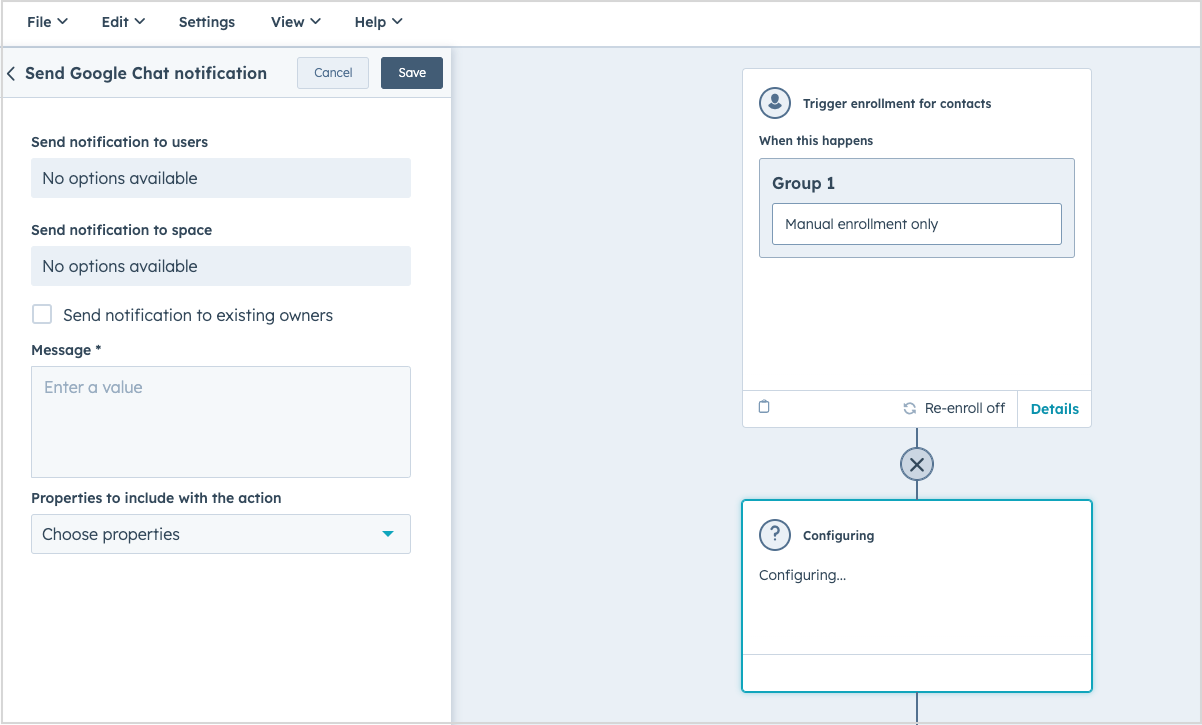Click the clipboard icon in the trigger card footer
The width and height of the screenshot is (1202, 725).
[764, 407]
